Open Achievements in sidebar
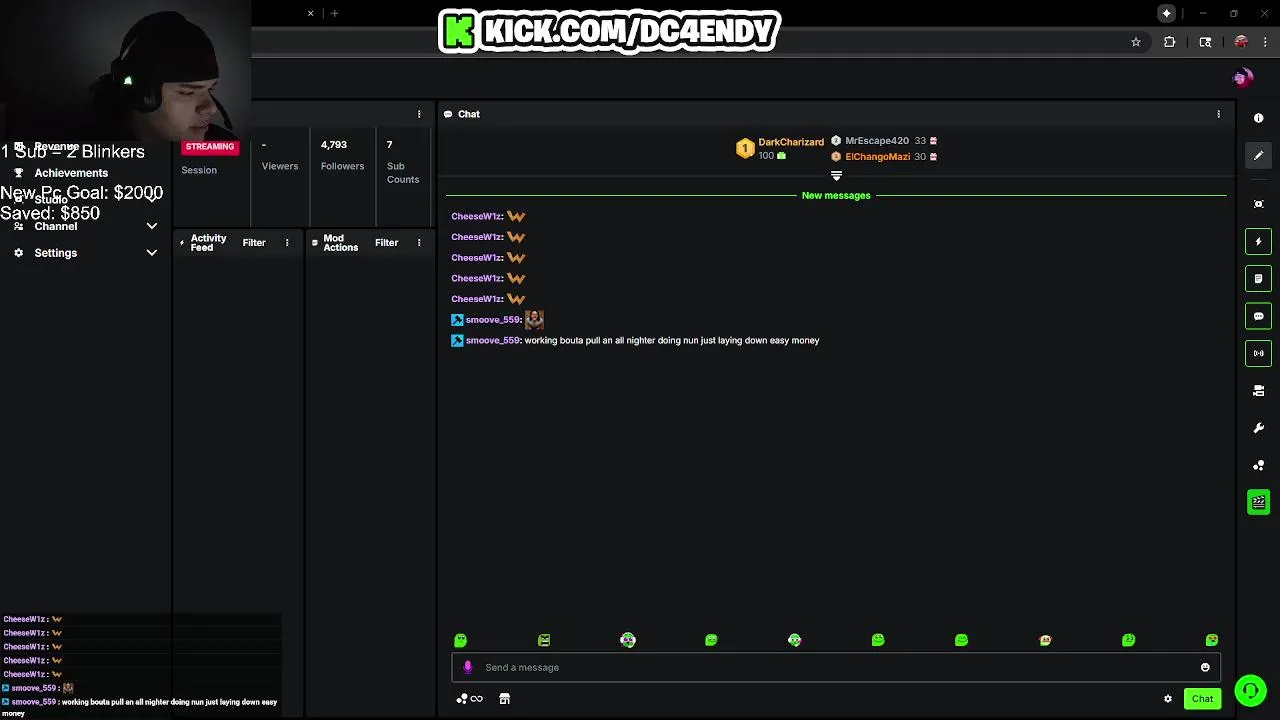The image size is (1280, 720). tap(71, 173)
